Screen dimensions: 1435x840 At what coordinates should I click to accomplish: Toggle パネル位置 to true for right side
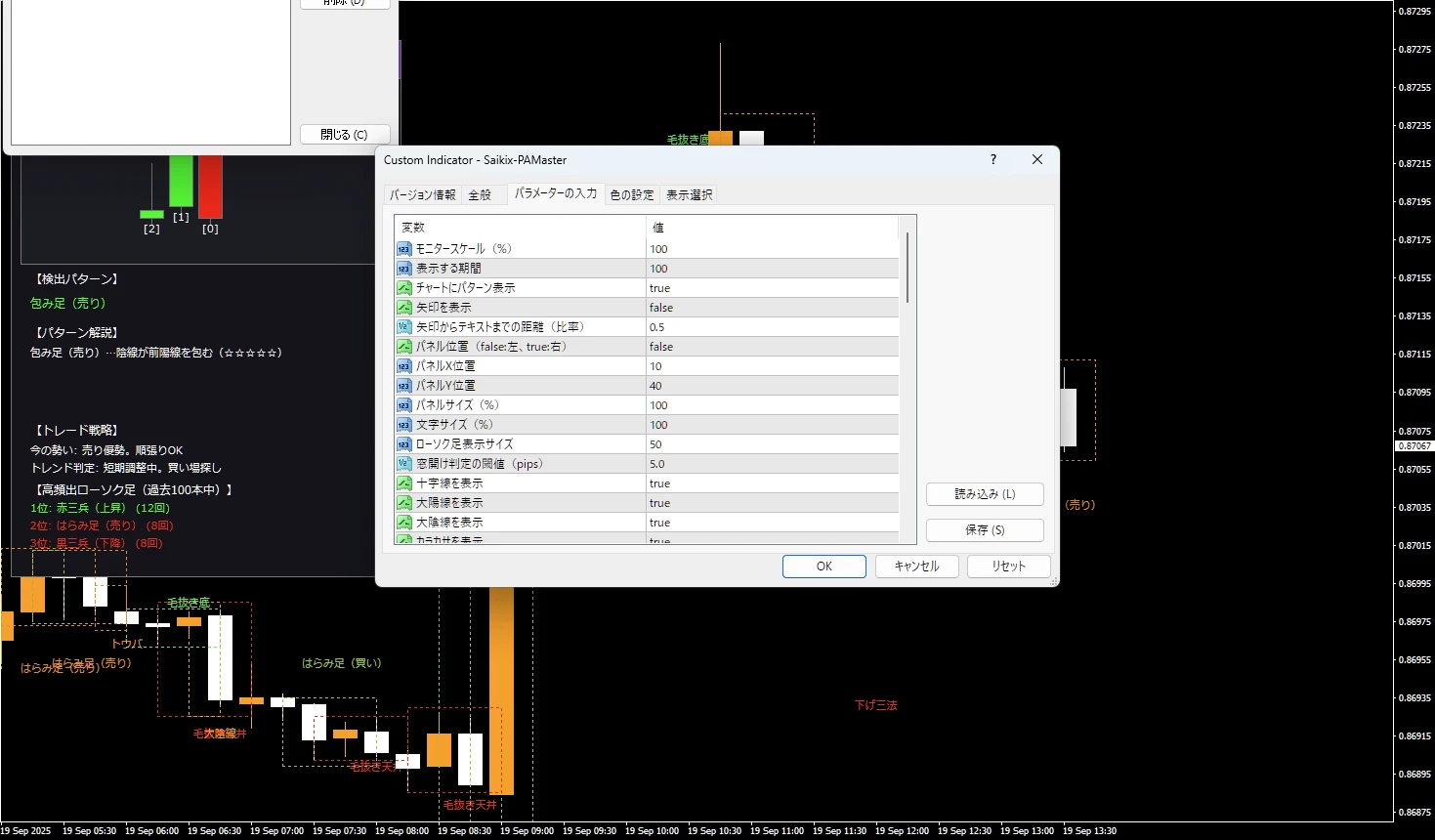[772, 346]
